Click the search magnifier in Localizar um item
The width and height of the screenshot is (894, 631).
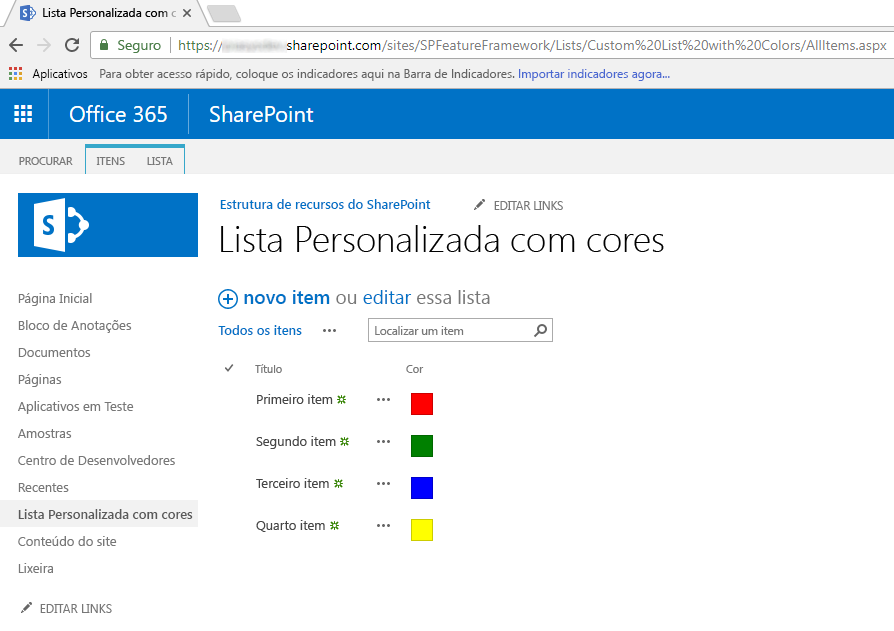pyautogui.click(x=541, y=330)
